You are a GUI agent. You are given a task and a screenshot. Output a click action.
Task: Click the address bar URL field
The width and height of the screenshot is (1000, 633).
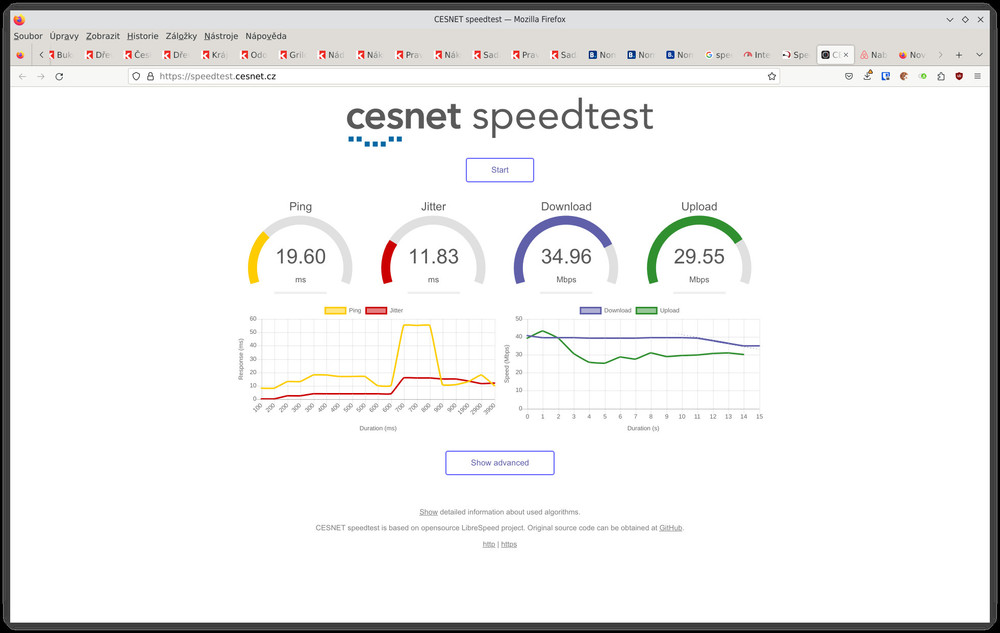[453, 76]
